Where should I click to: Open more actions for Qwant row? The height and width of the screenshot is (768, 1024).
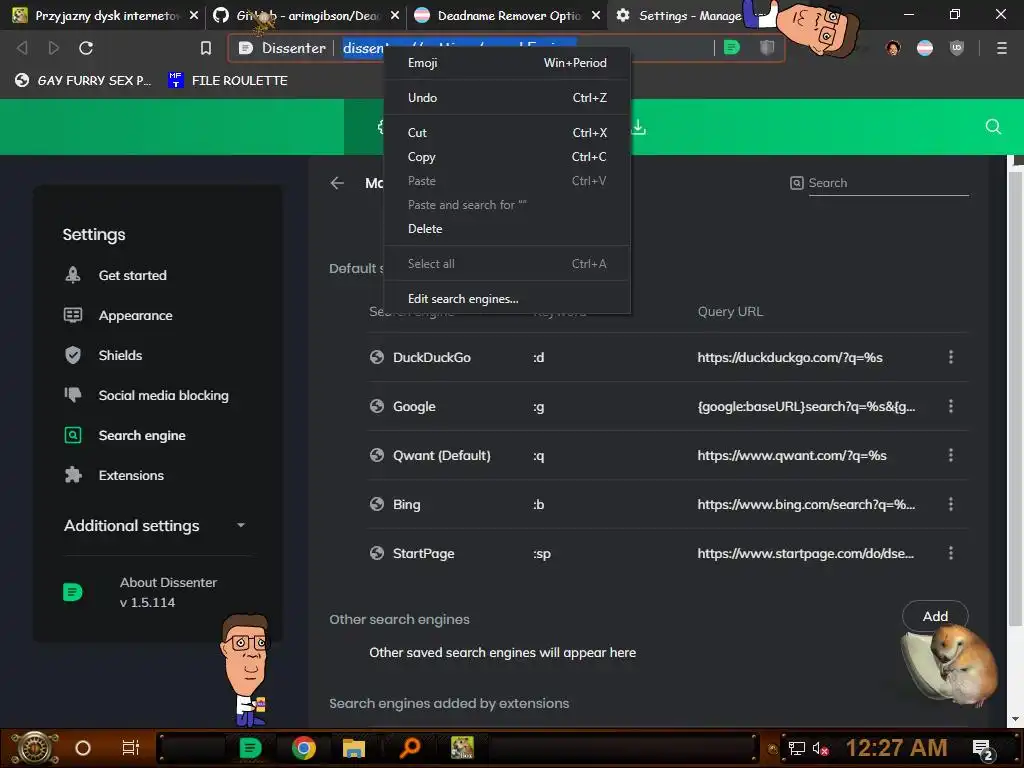click(951, 455)
